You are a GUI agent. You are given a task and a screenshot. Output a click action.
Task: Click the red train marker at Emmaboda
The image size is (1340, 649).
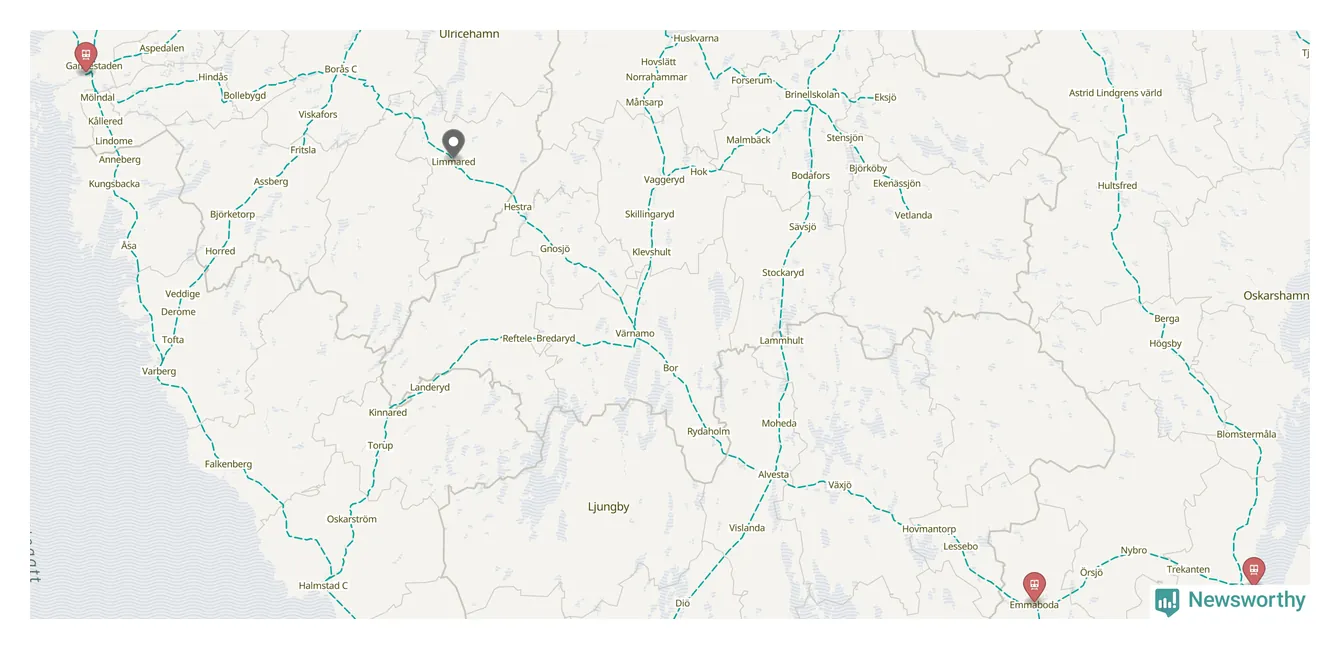pos(1034,586)
